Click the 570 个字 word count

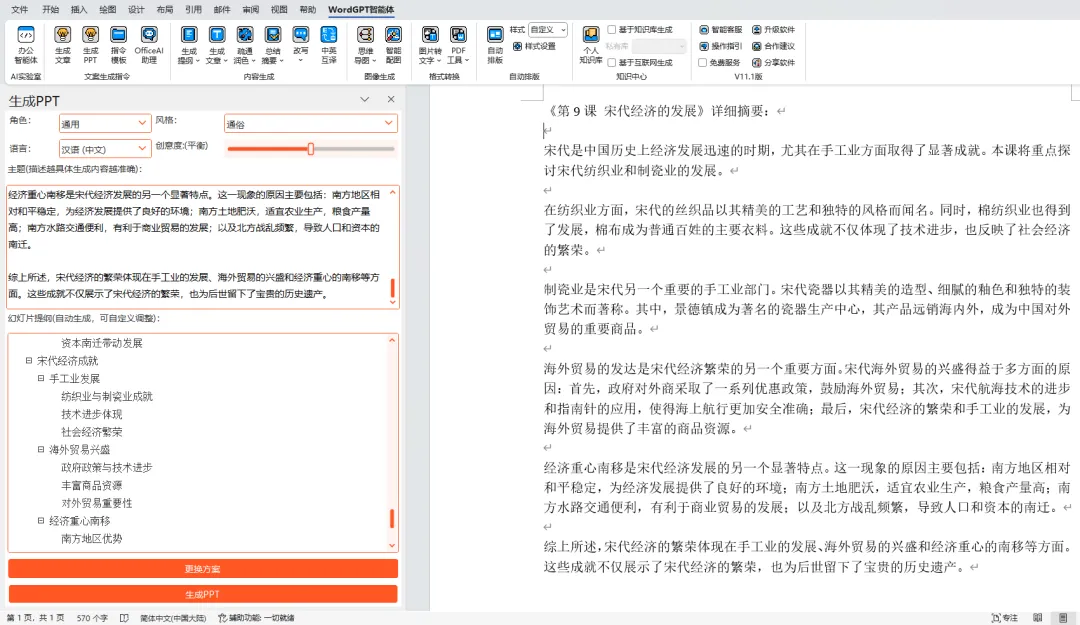coord(92,618)
